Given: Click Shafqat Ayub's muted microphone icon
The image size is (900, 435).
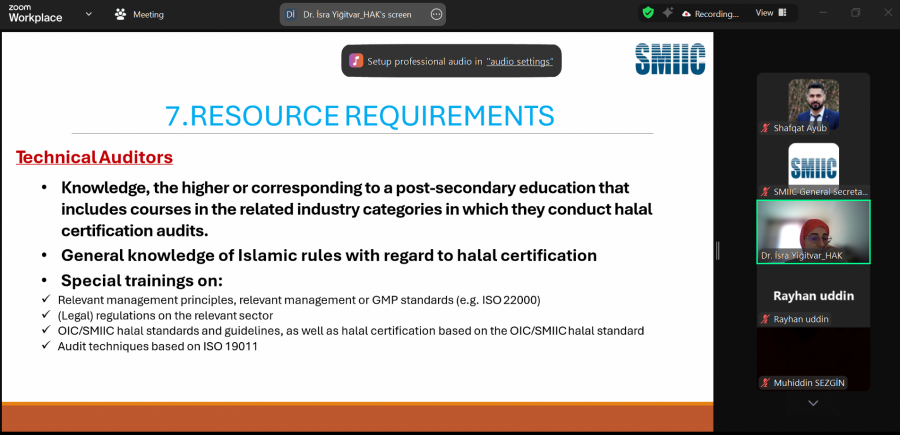Looking at the screenshot, I should point(765,129).
